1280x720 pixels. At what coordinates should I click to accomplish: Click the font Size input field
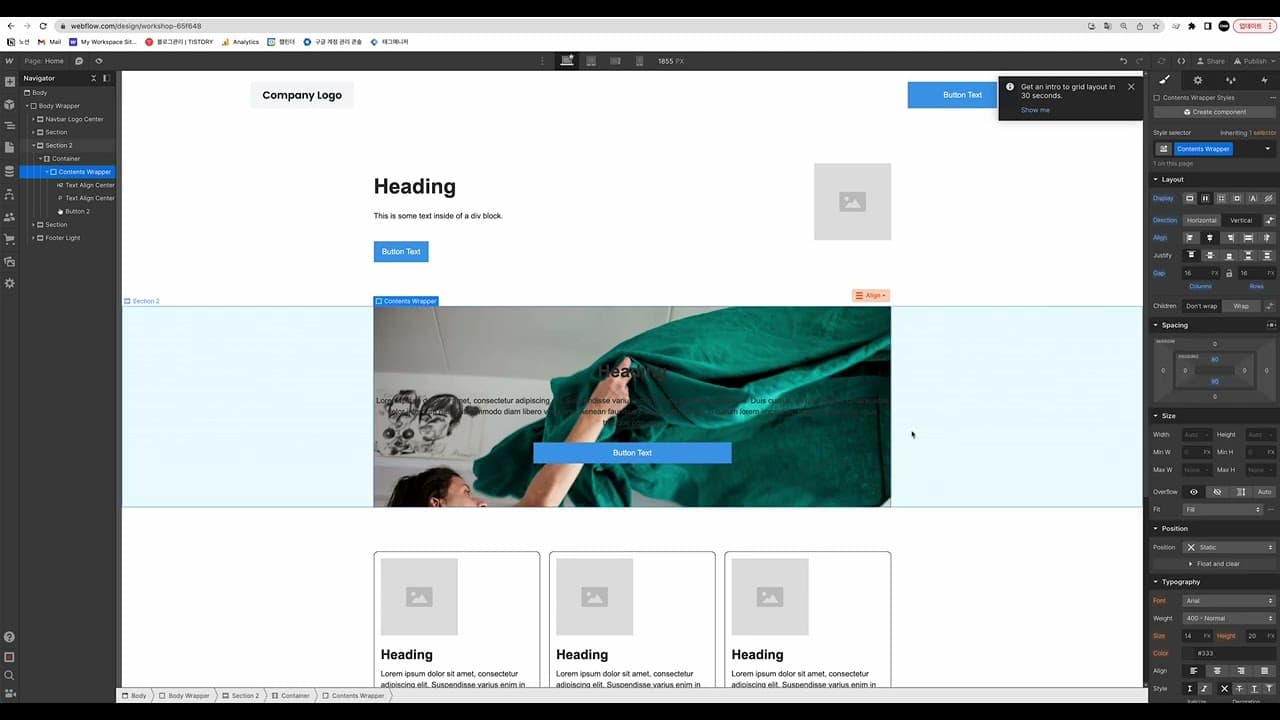tap(1188, 636)
